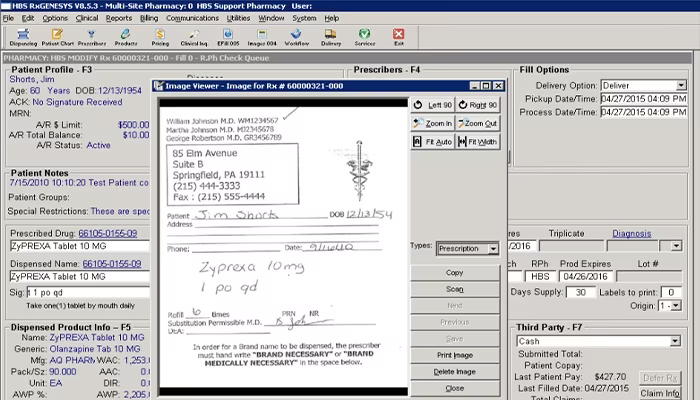
Task: Click the Sig input field
Action: coord(88,293)
